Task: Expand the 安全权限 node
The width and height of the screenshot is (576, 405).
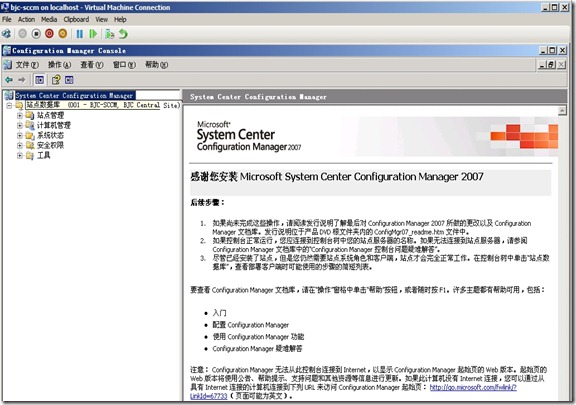Action: pyautogui.click(x=19, y=145)
